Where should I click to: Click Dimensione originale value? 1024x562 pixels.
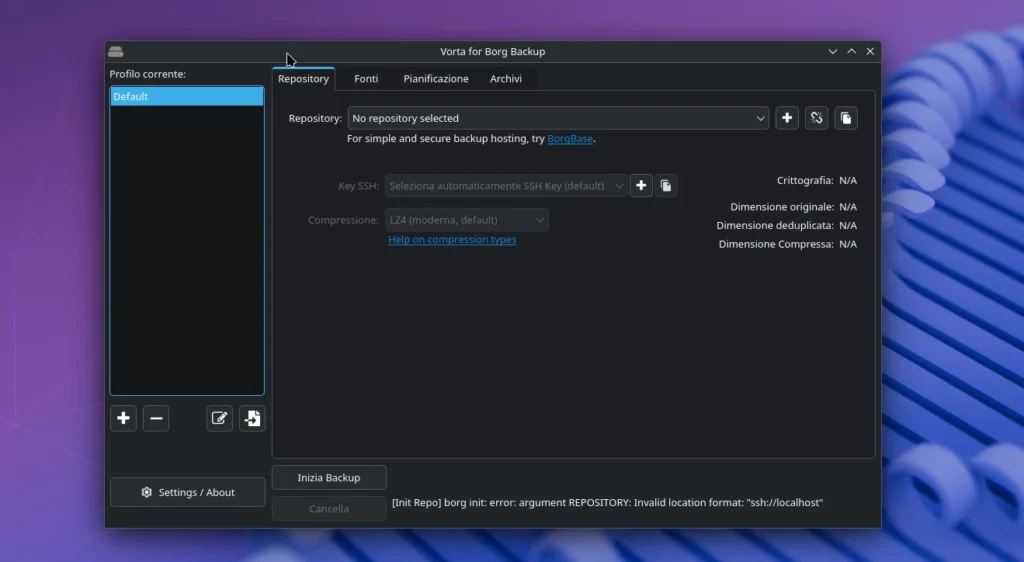point(848,207)
